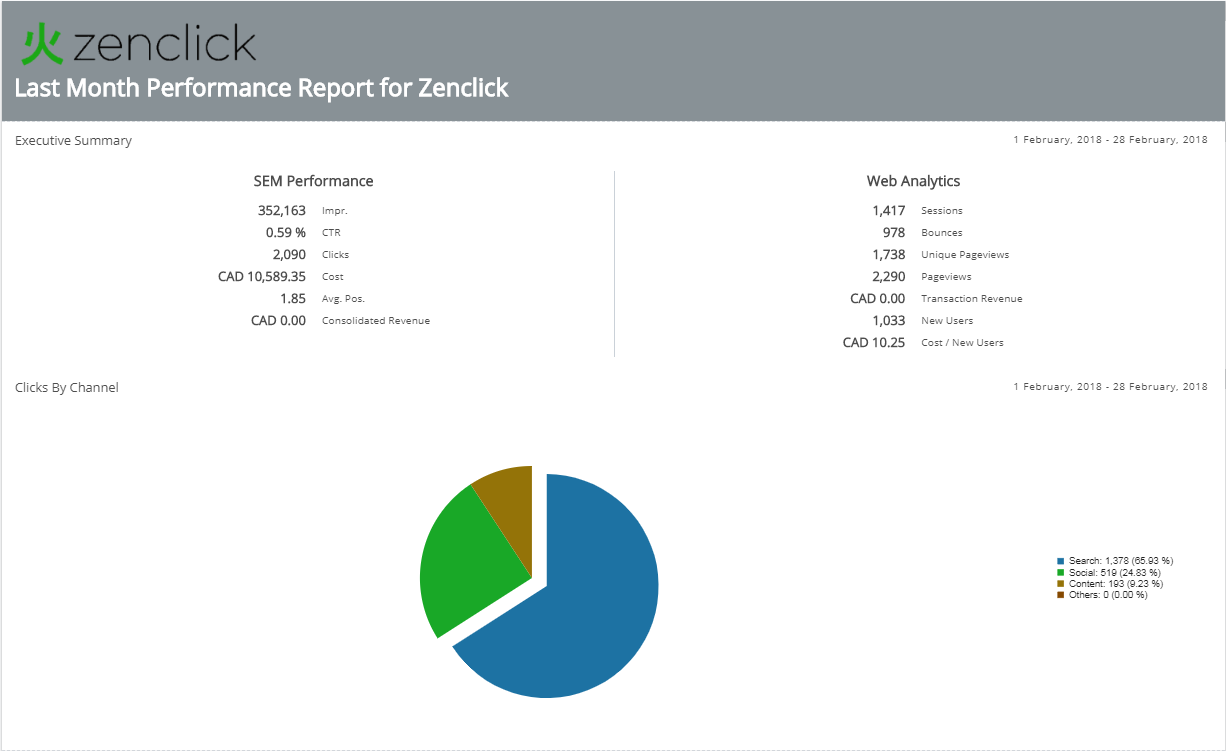1226x751 pixels.
Task: Select the 1,033 new users value
Action: click(889, 321)
